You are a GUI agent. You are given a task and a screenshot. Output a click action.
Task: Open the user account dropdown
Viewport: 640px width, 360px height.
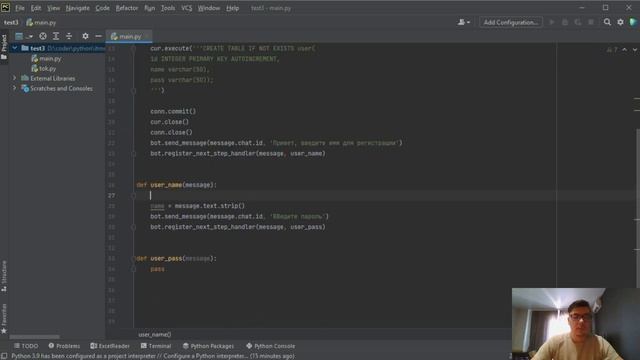click(464, 22)
